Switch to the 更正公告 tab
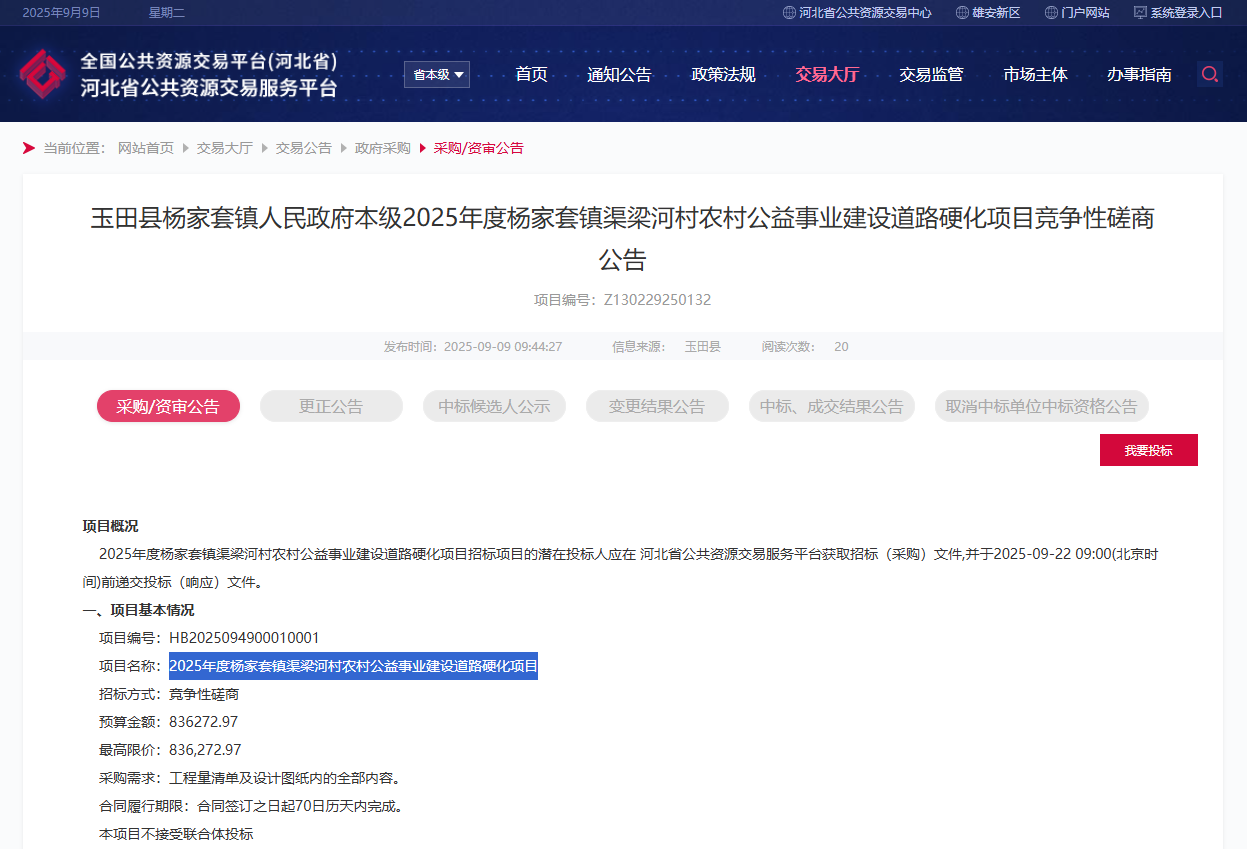Image resolution: width=1247 pixels, height=849 pixels. point(331,406)
